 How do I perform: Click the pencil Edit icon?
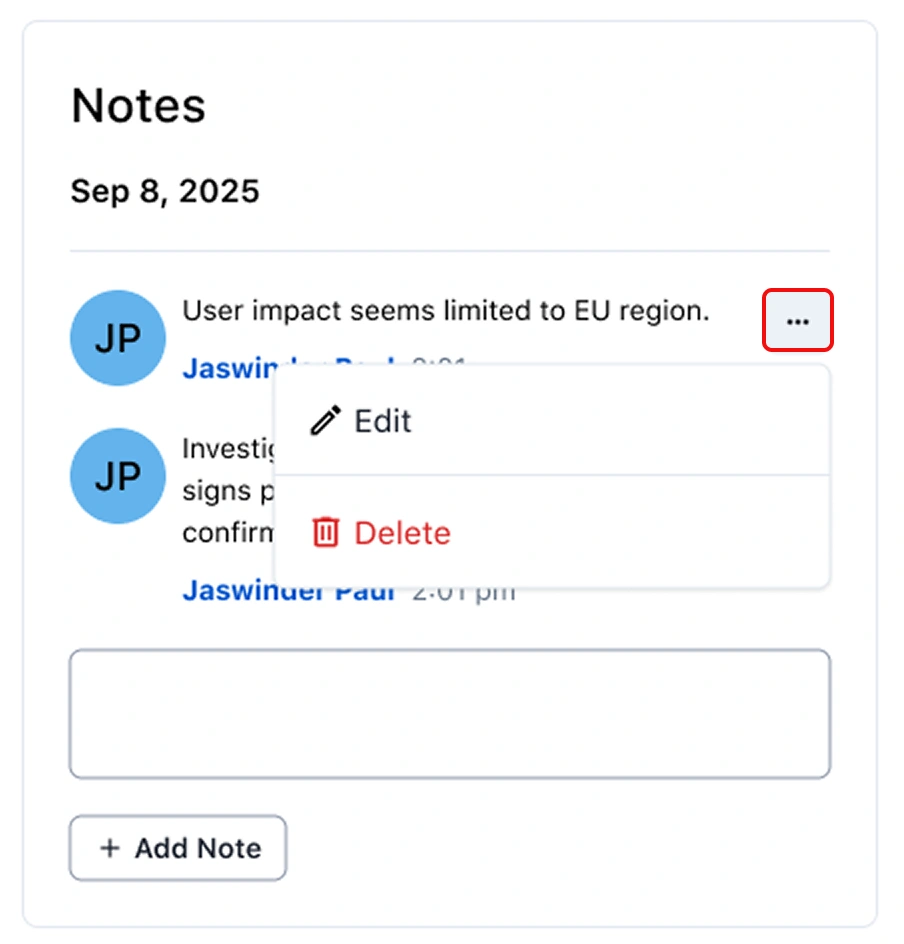(x=324, y=421)
